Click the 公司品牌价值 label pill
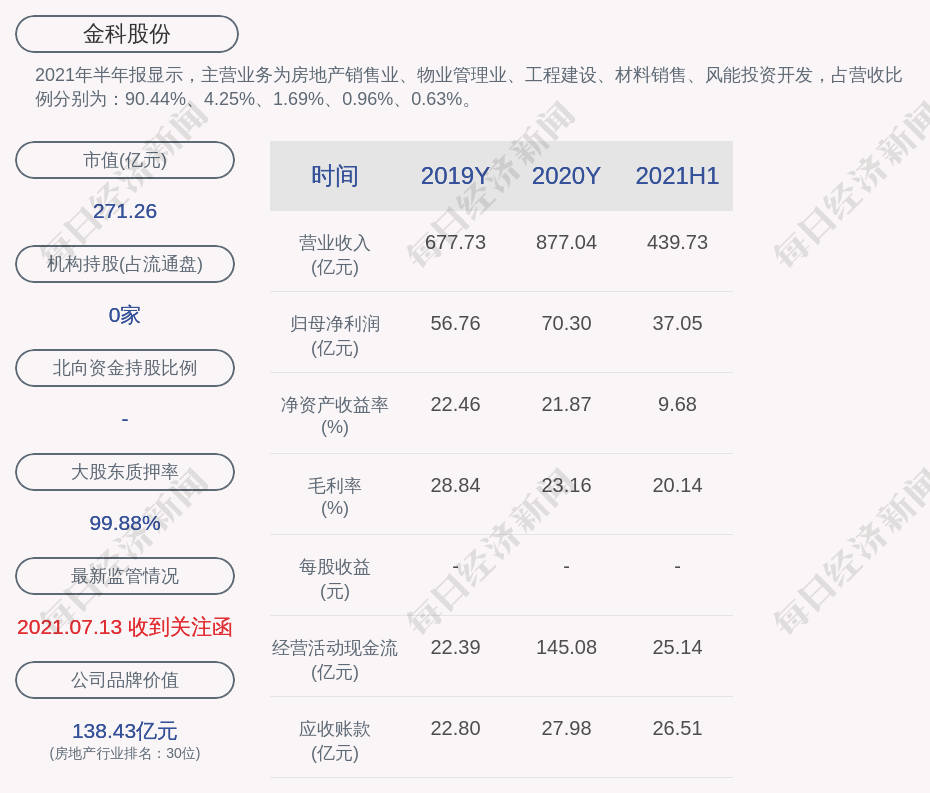Viewport: 930px width, 793px height. click(x=125, y=680)
